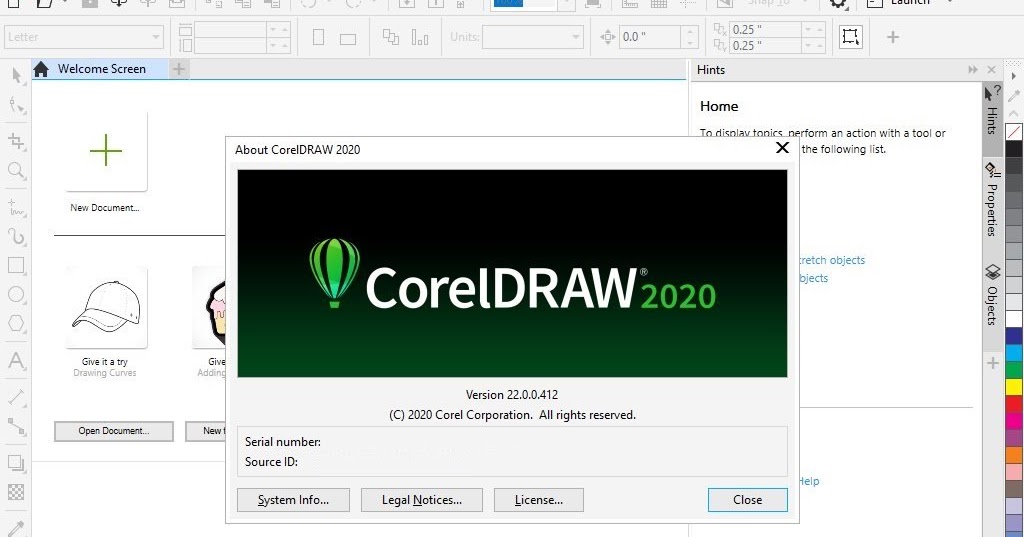Select the Transparency checkerboard tool
The width and height of the screenshot is (1024, 537).
point(16,492)
